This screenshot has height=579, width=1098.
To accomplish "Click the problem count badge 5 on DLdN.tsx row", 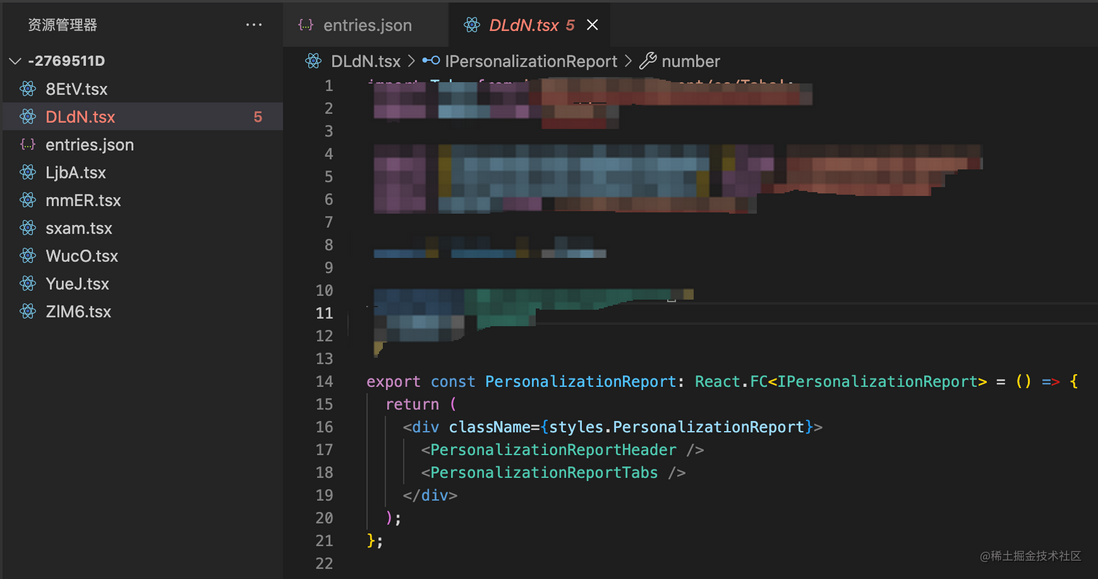I will (x=258, y=117).
